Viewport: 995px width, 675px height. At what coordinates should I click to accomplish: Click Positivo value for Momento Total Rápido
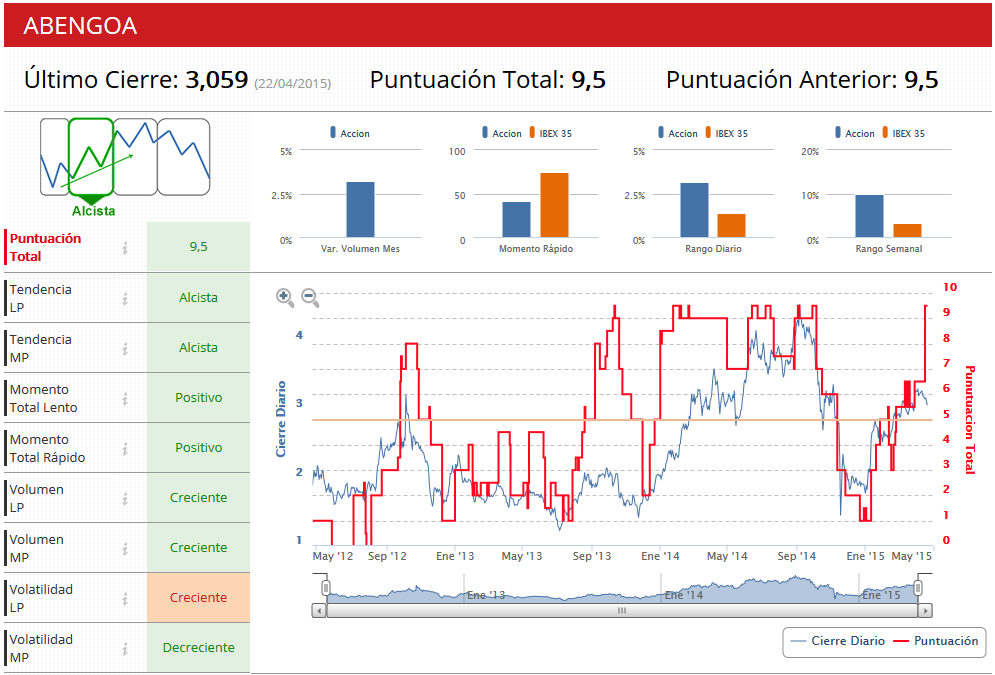pos(198,448)
